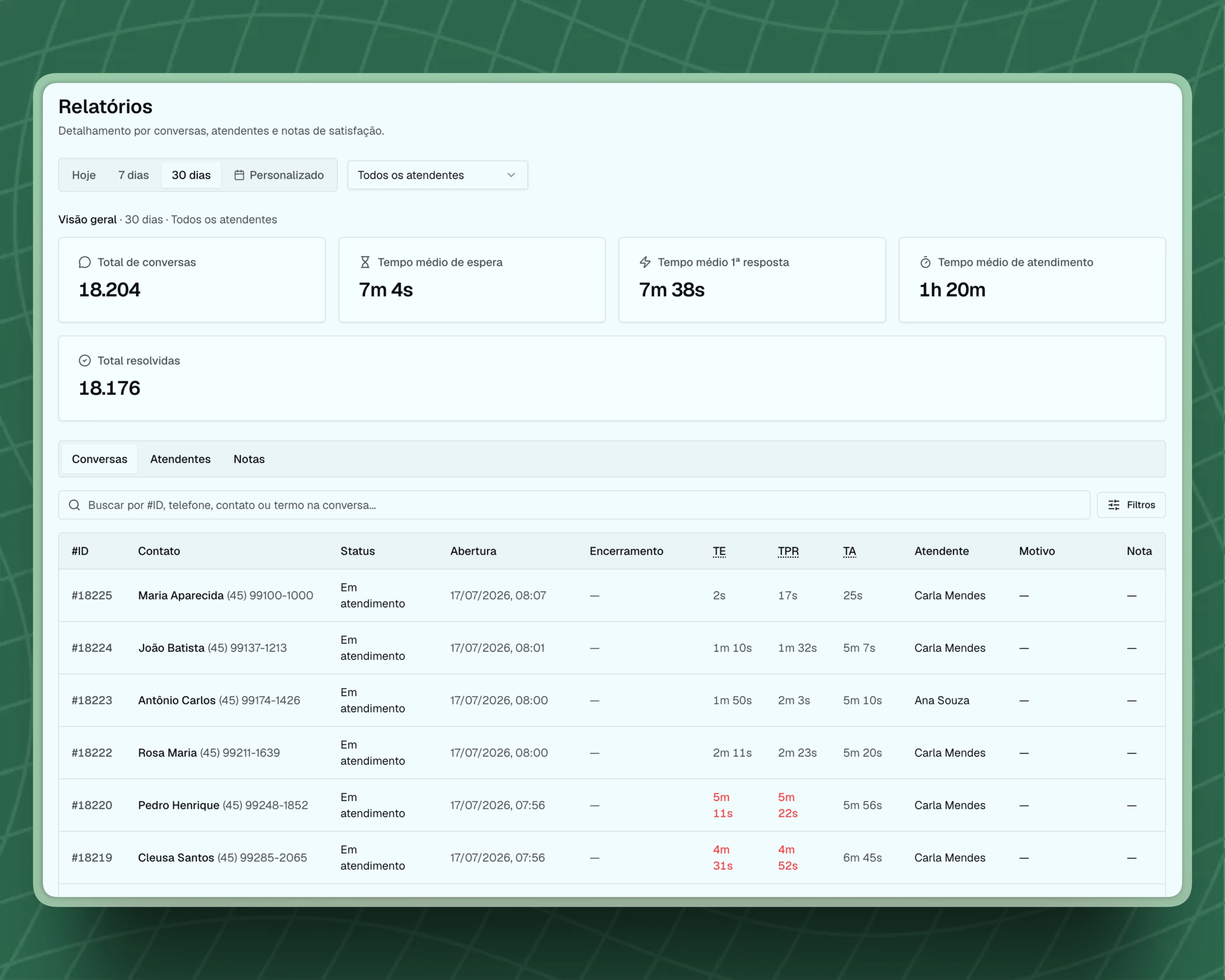Switch to the Conversas tab
The width and height of the screenshot is (1225, 980).
[100, 459]
